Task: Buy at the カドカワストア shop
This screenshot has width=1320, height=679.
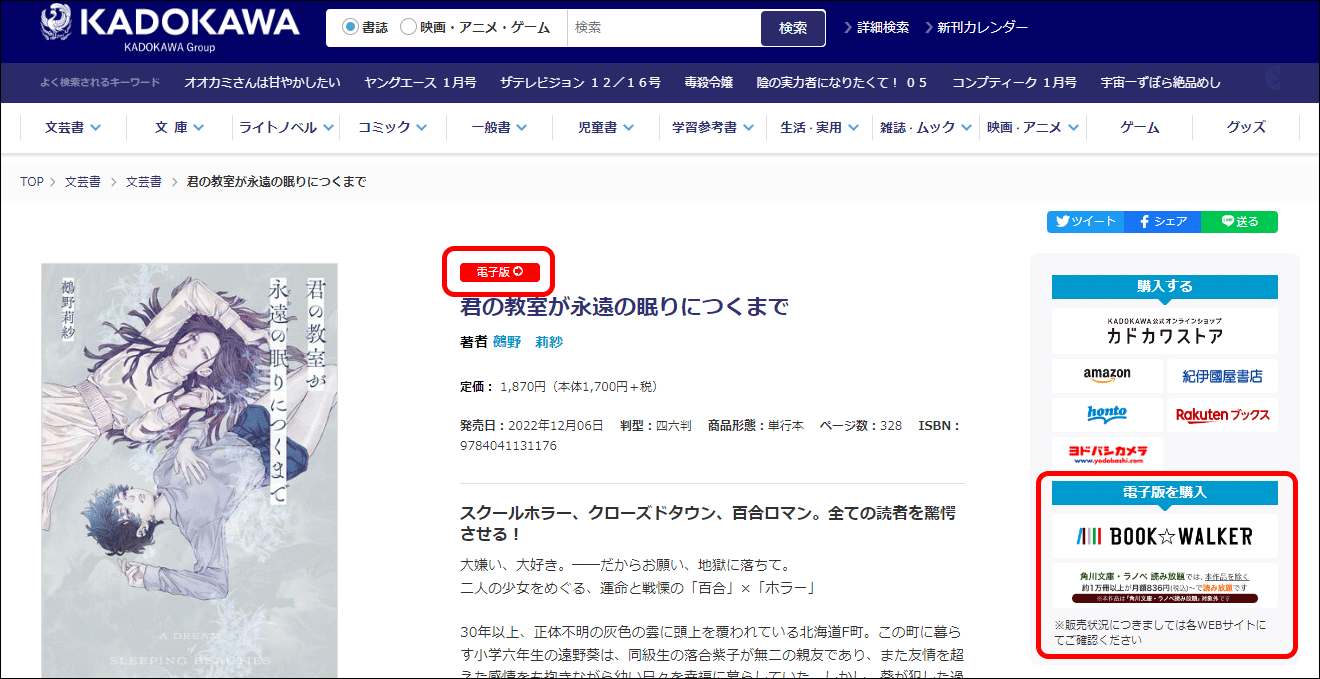Action: click(x=1164, y=331)
